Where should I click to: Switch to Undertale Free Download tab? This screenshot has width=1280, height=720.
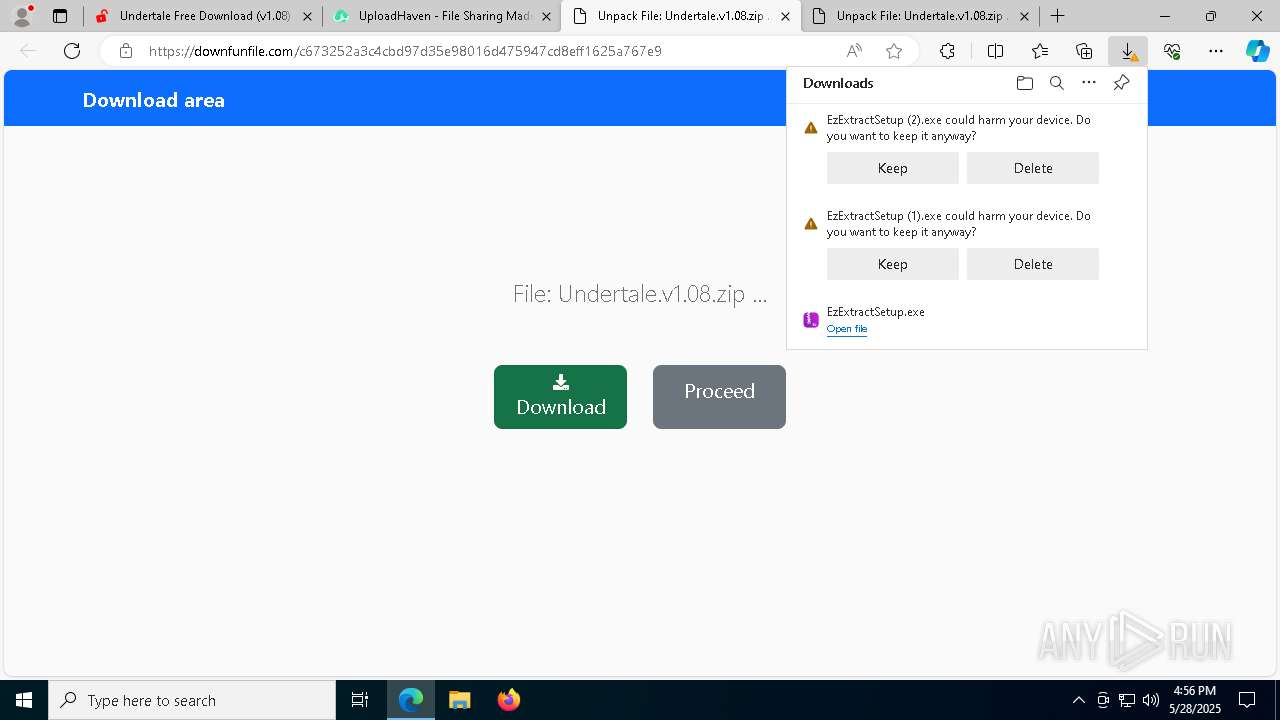tap(204, 16)
